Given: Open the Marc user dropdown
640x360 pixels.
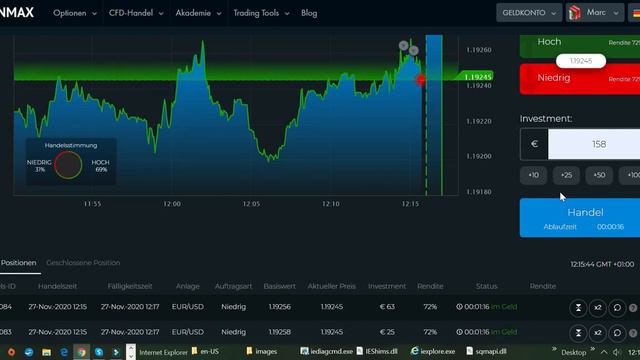Looking at the screenshot, I should tap(595, 13).
